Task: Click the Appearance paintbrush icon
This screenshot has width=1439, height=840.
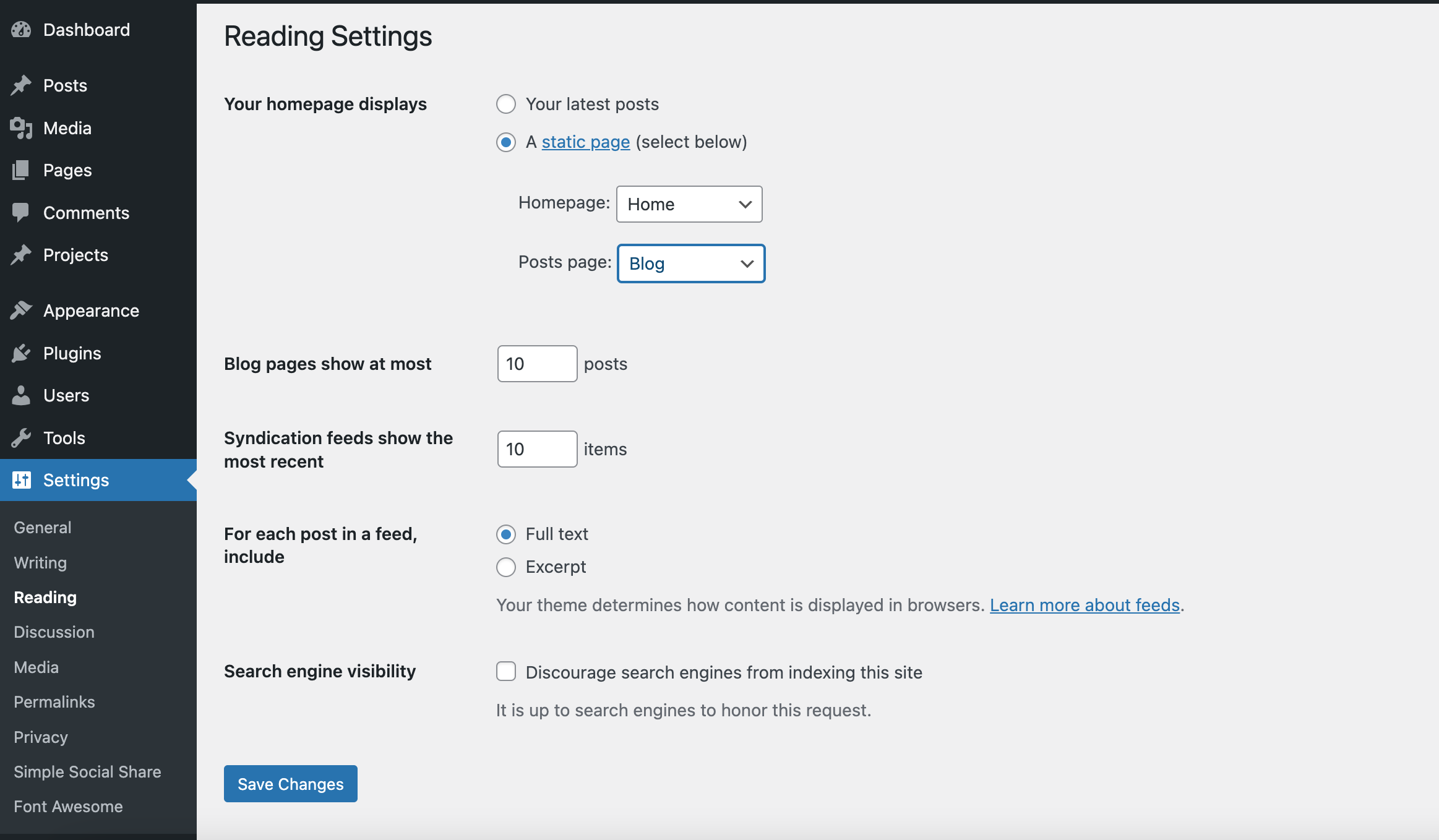Action: pyautogui.click(x=21, y=311)
